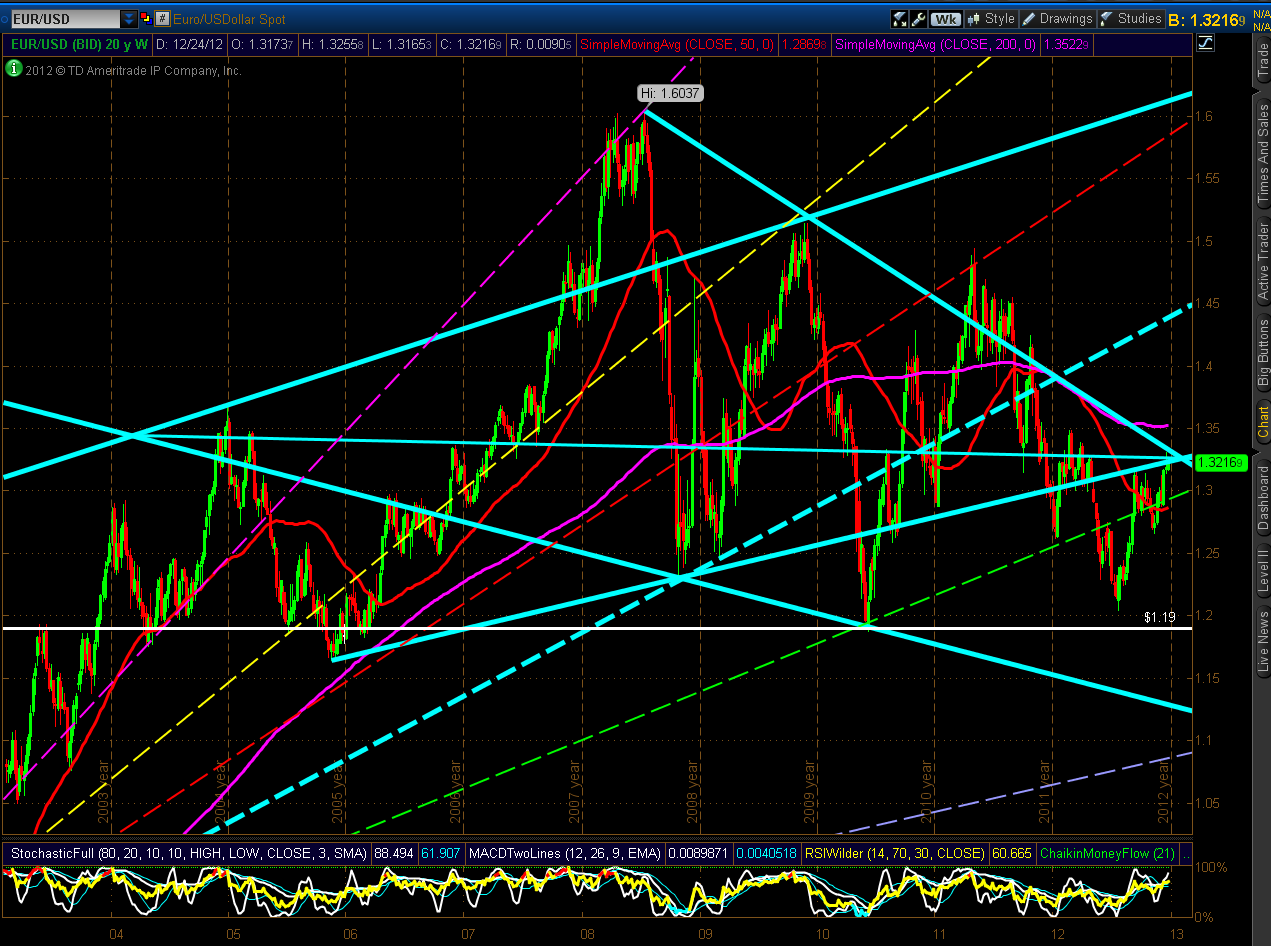The image size is (1271, 946).
Task: Click the 'Hi: 1.6037' price bubble
Action: 671,93
